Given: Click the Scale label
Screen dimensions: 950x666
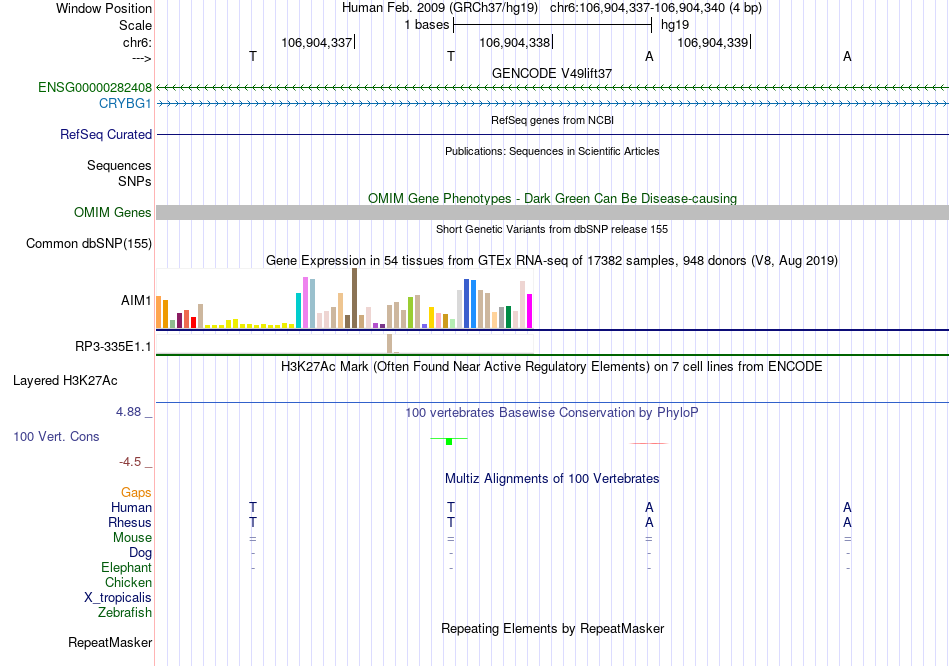Looking at the screenshot, I should 135,25.
